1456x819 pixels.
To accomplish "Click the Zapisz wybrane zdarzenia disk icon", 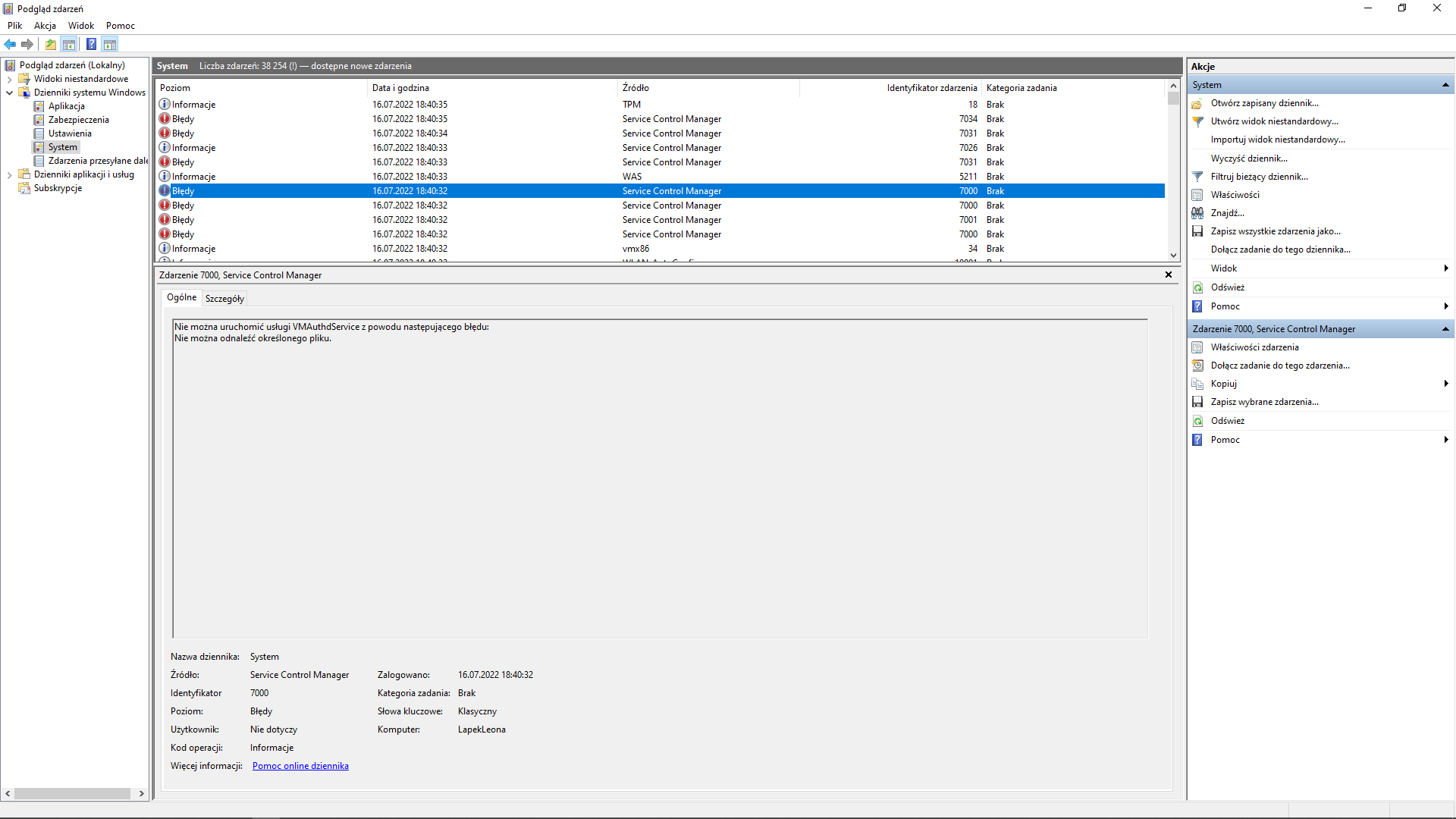I will (1197, 402).
